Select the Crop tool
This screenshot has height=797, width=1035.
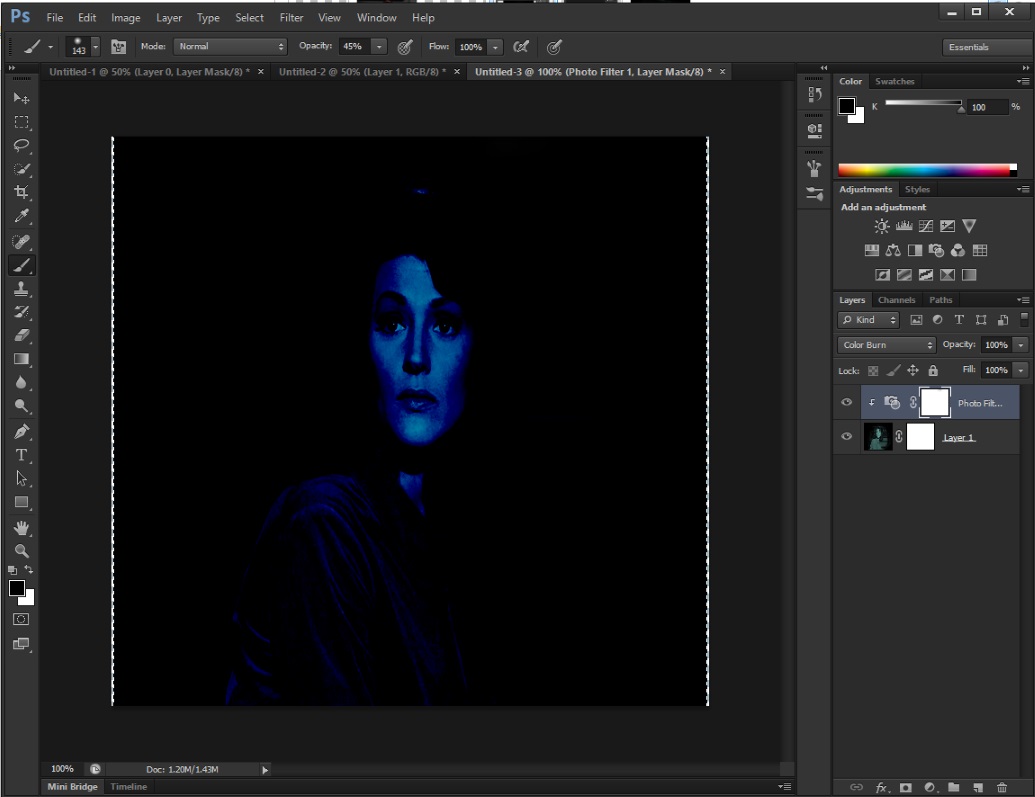click(21, 193)
